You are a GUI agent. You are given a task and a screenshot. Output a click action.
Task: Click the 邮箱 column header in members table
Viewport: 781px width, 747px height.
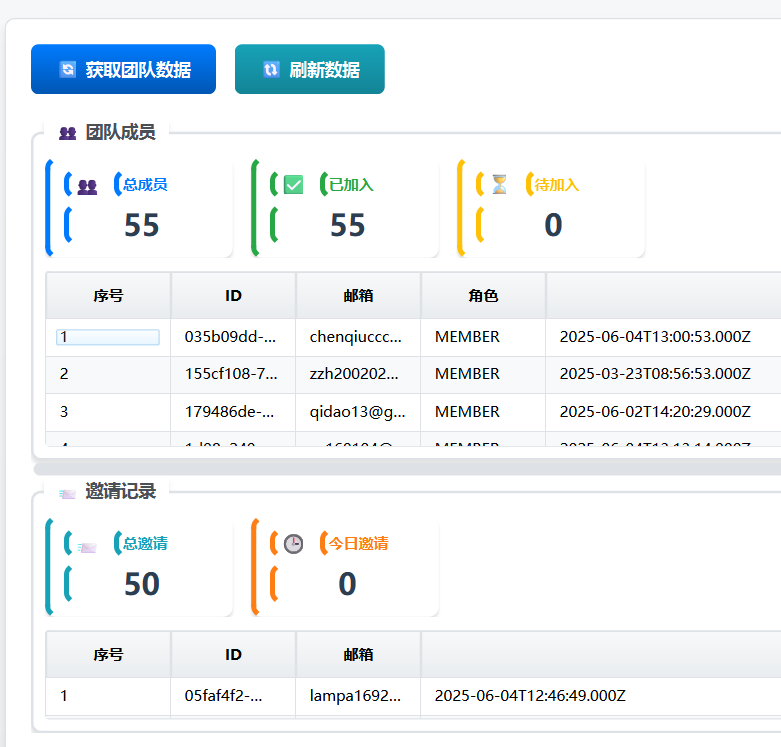(x=358, y=296)
